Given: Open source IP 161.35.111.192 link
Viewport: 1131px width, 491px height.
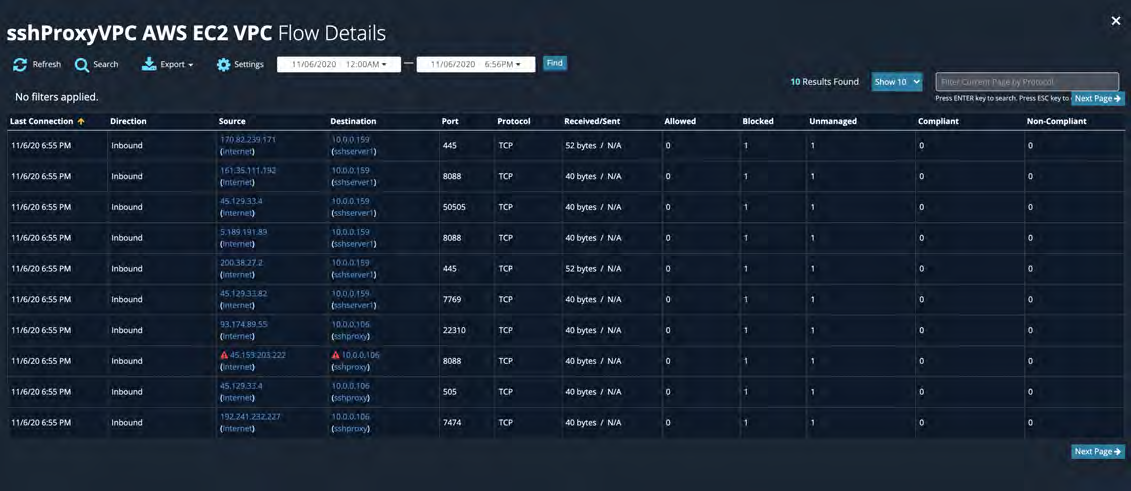Looking at the screenshot, I should point(248,170).
